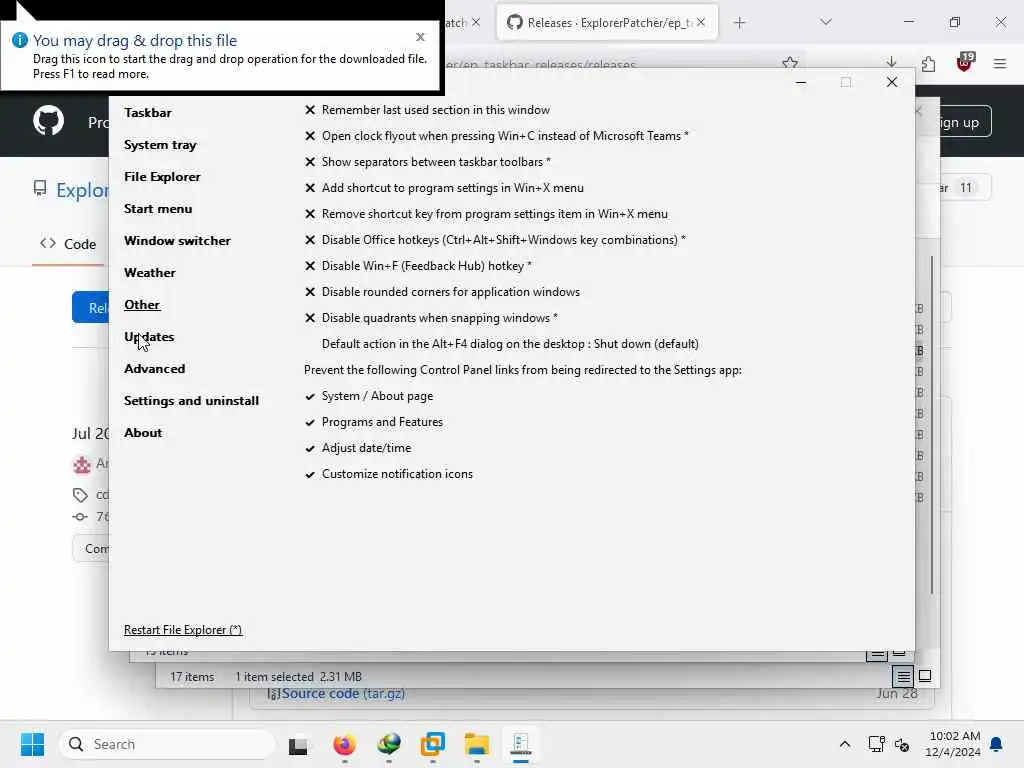This screenshot has height=768, width=1024.
Task: Toggle Add shortcut to Win+X menu
Action: [x=444, y=188]
